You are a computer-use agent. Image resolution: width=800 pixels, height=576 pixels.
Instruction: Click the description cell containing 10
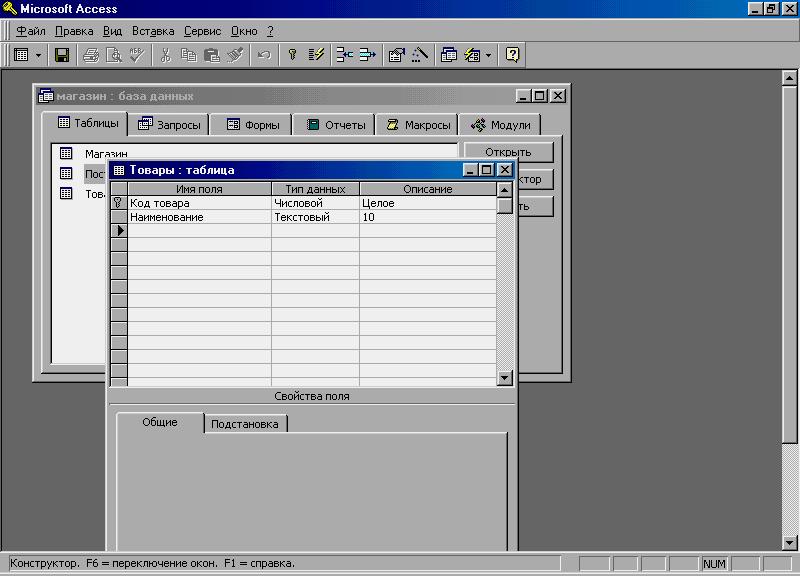click(x=428, y=217)
